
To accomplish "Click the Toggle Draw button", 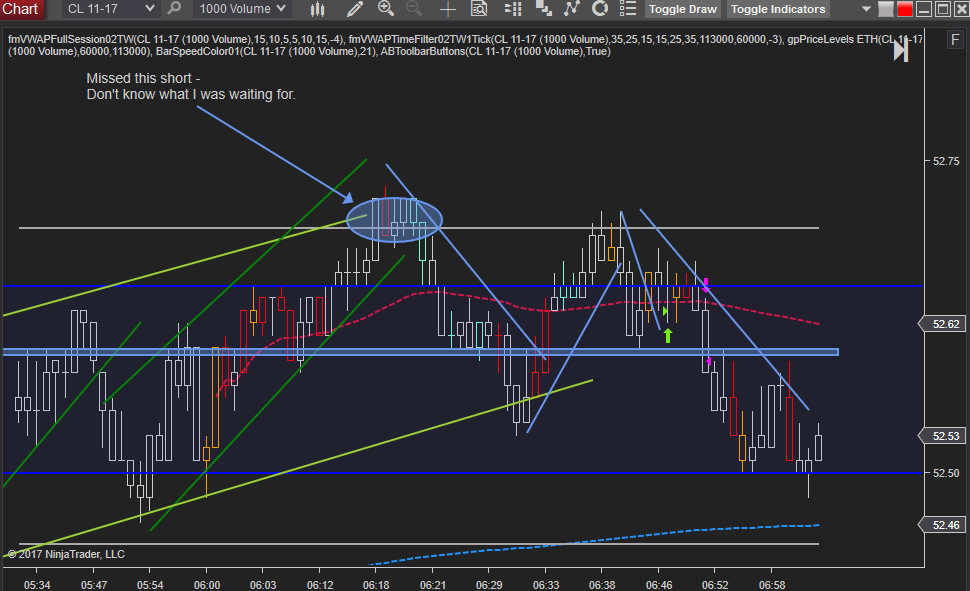I will [x=682, y=9].
